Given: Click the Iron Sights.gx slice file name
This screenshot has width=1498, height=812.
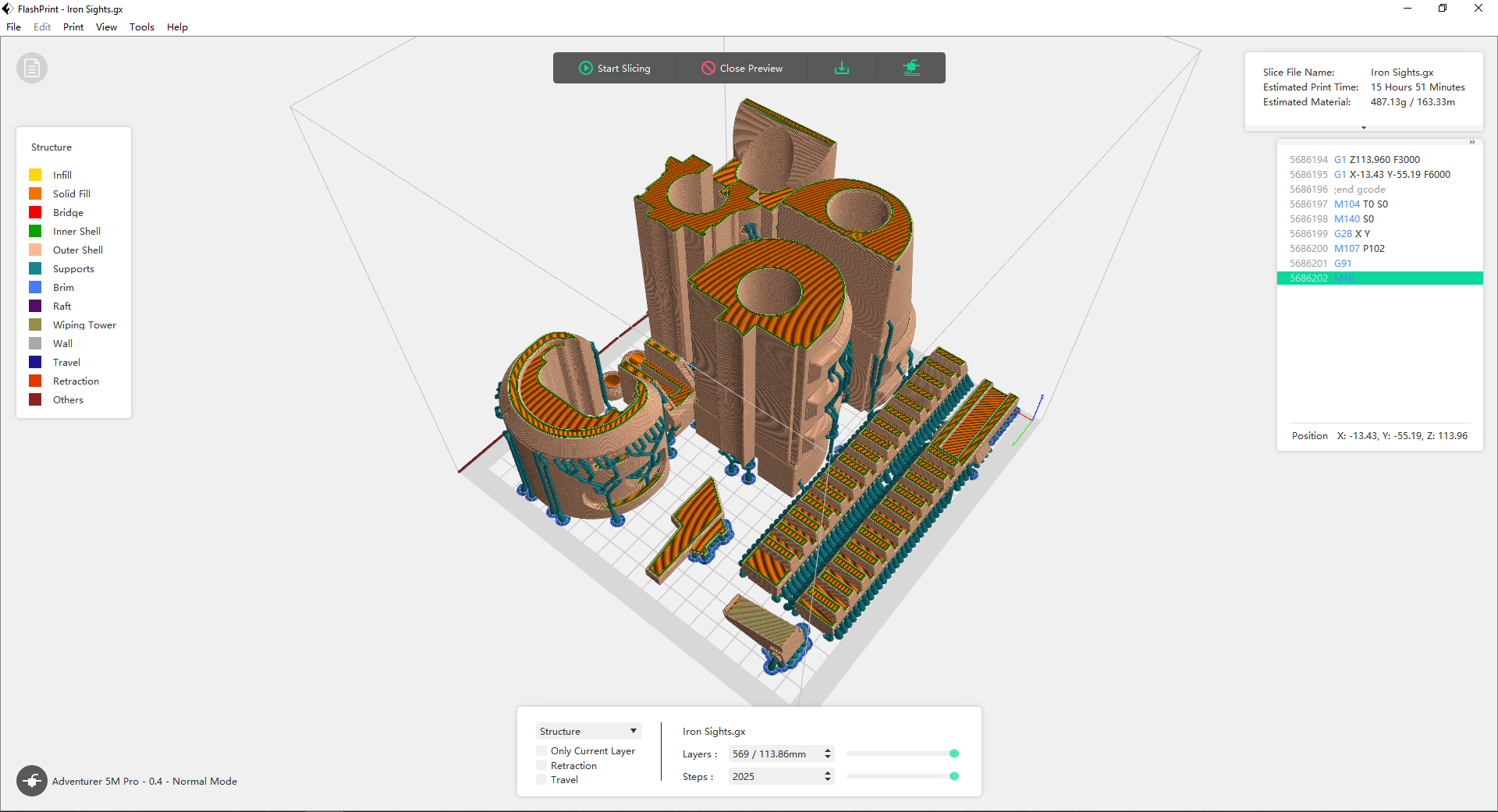Looking at the screenshot, I should [1402, 72].
